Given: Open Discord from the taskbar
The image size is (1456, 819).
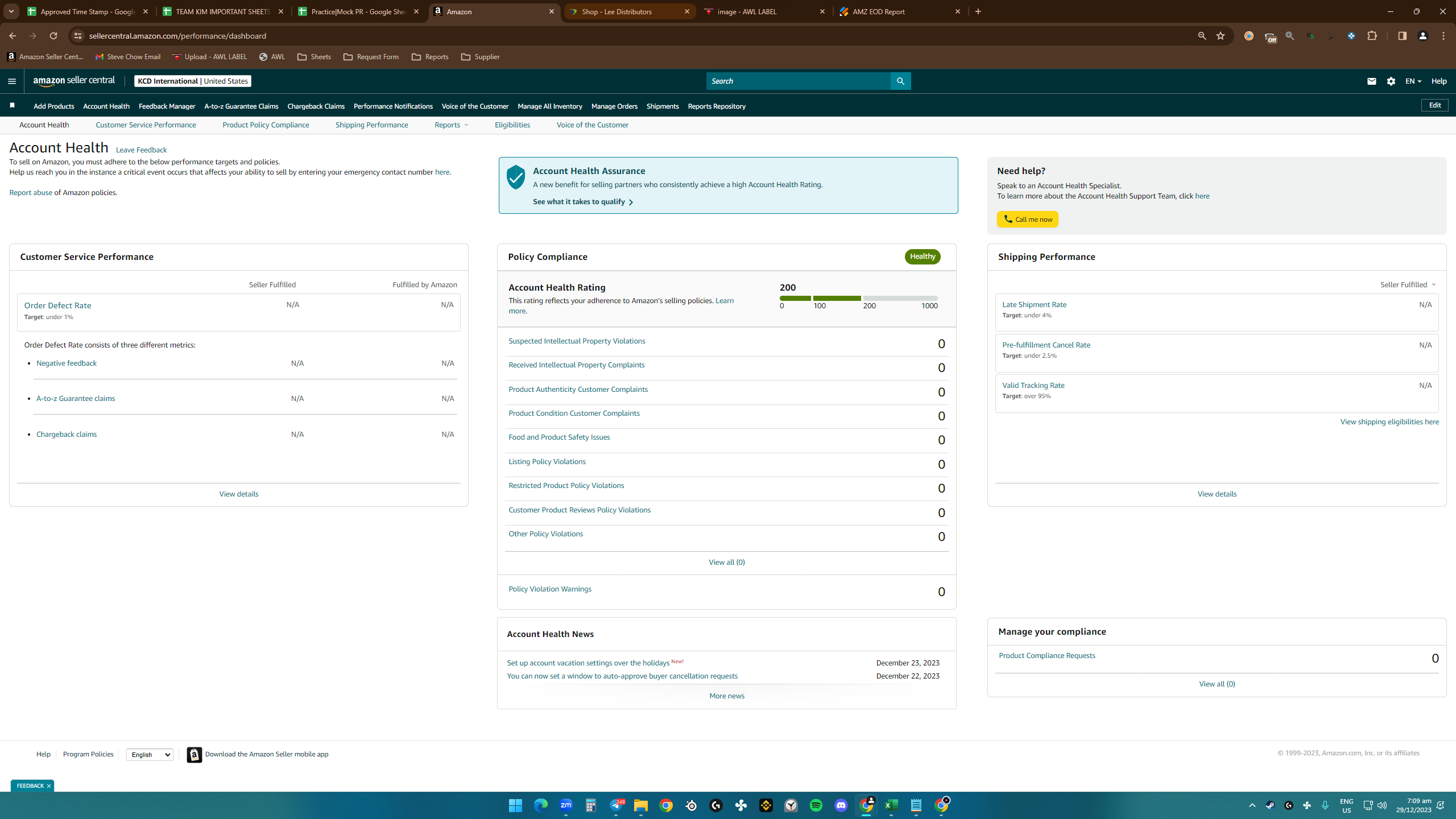Looking at the screenshot, I should [841, 805].
